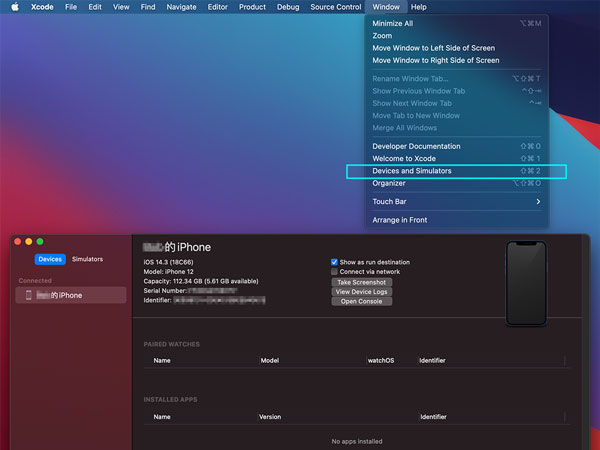Image resolution: width=600 pixels, height=450 pixels.
Task: Enable Show as run destination checkbox
Action: point(335,262)
